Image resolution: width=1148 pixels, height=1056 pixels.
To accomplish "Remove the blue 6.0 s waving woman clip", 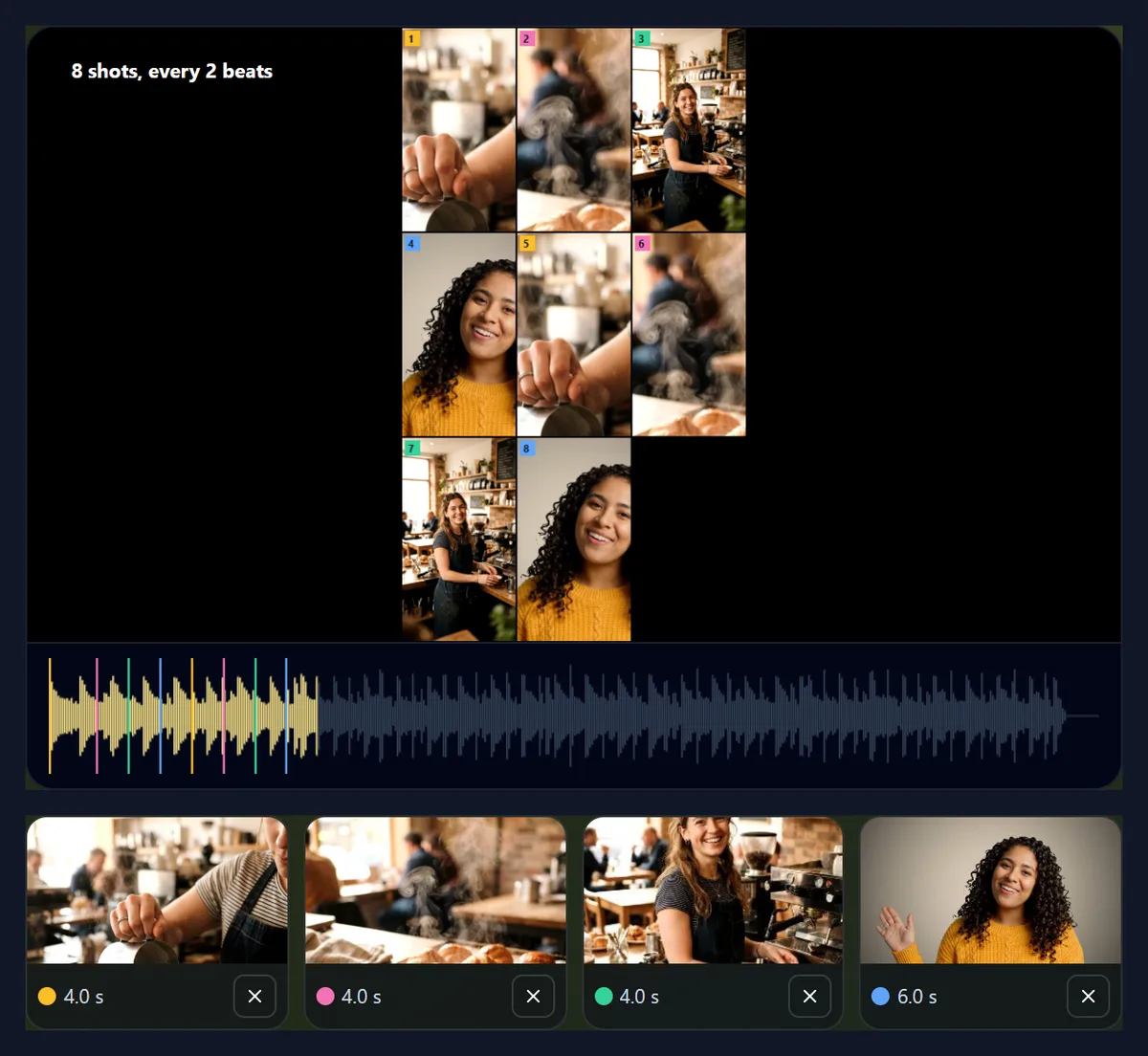I will [x=1088, y=997].
